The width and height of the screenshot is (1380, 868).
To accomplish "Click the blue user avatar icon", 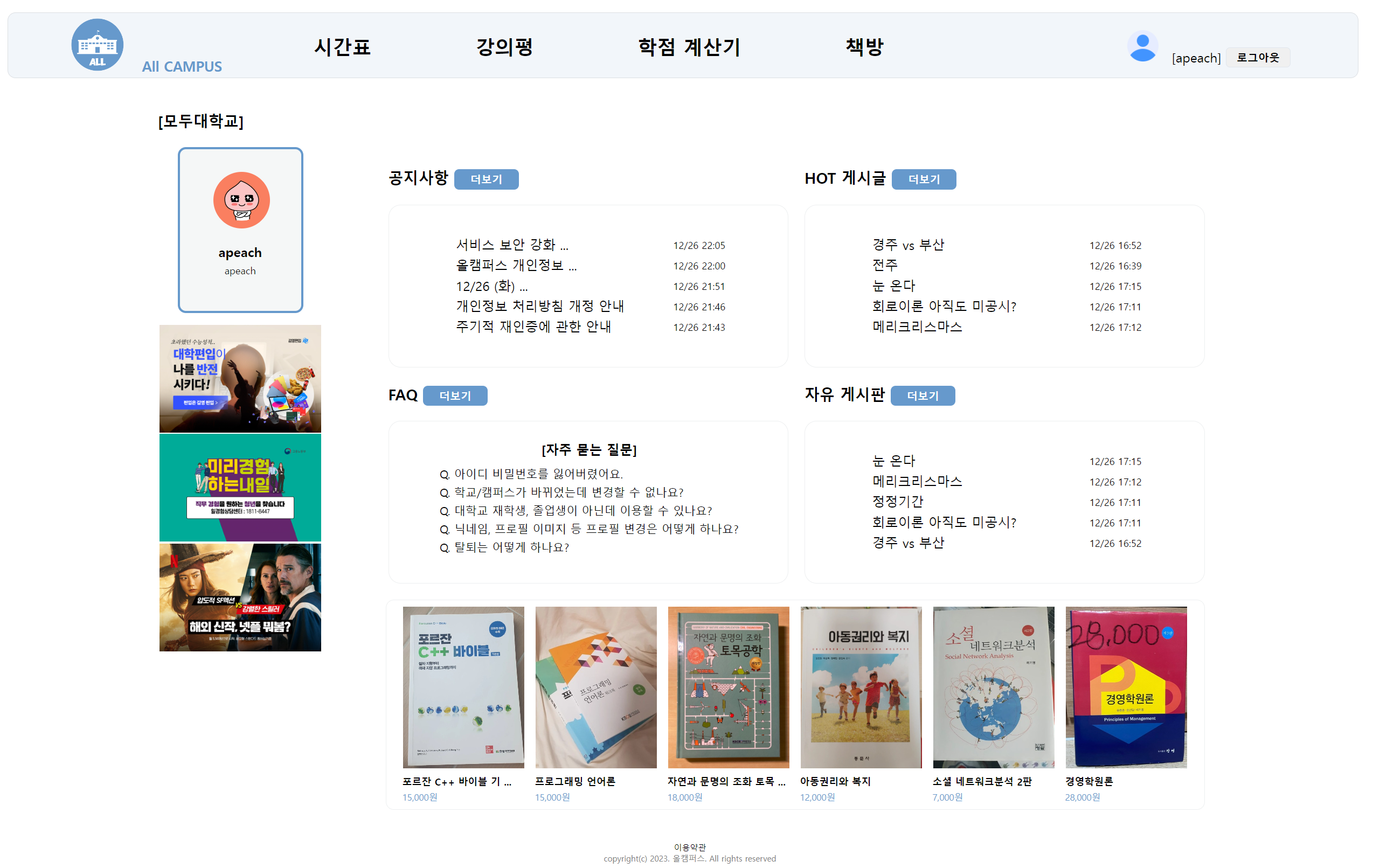I will (1143, 46).
